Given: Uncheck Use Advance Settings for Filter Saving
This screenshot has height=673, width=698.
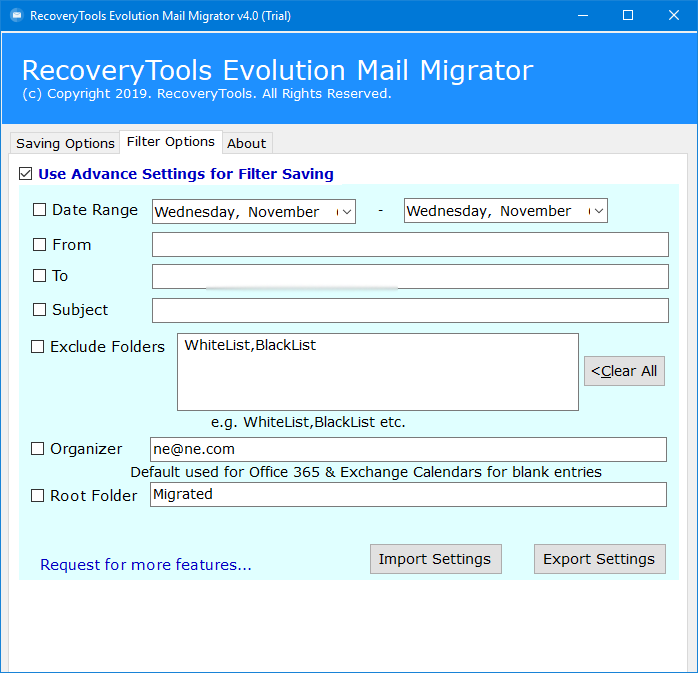Looking at the screenshot, I should pyautogui.click(x=25, y=174).
